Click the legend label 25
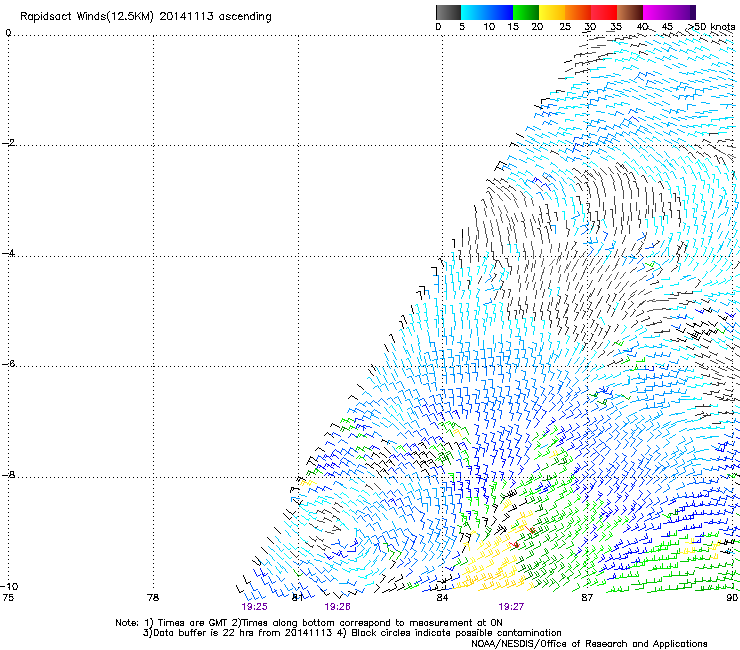The image size is (740, 650). tap(565, 27)
